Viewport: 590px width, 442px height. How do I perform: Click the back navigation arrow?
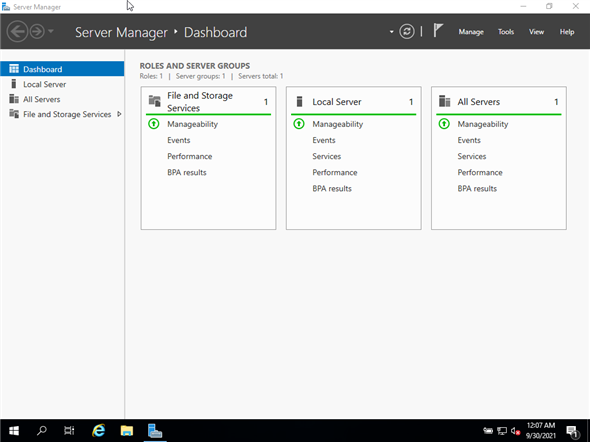point(17,32)
